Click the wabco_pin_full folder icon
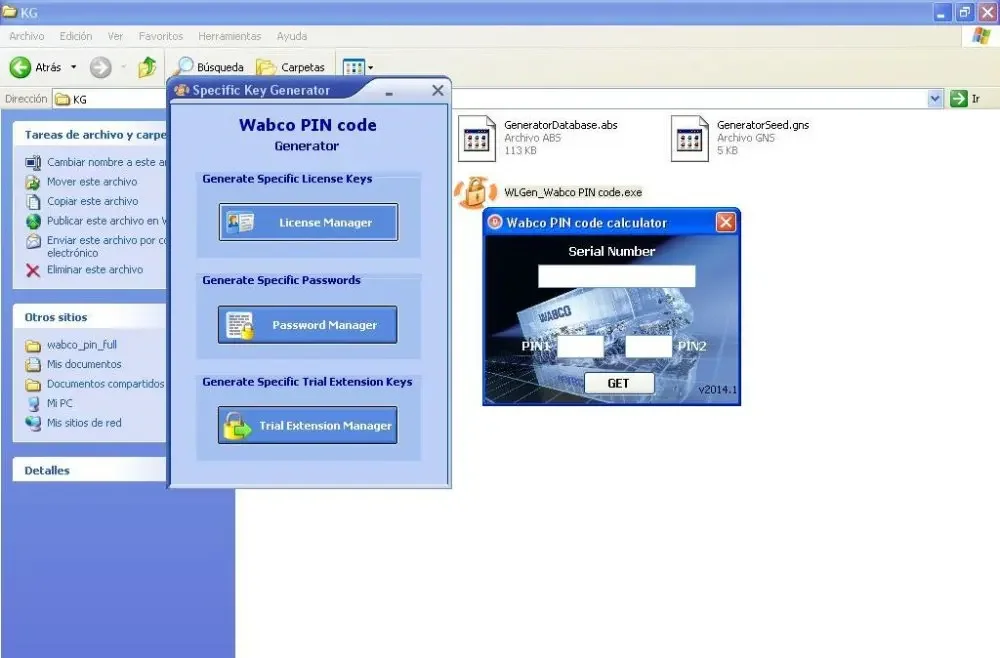The height and width of the screenshot is (658, 1000). tap(33, 346)
